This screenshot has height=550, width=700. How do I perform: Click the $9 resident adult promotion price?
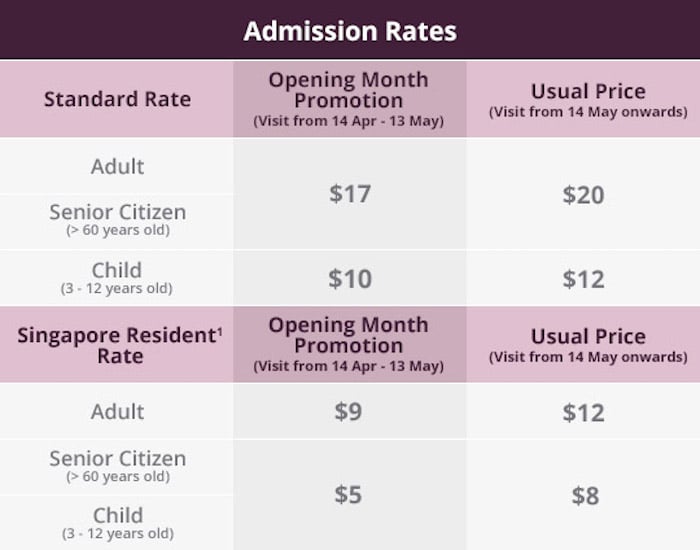click(348, 412)
